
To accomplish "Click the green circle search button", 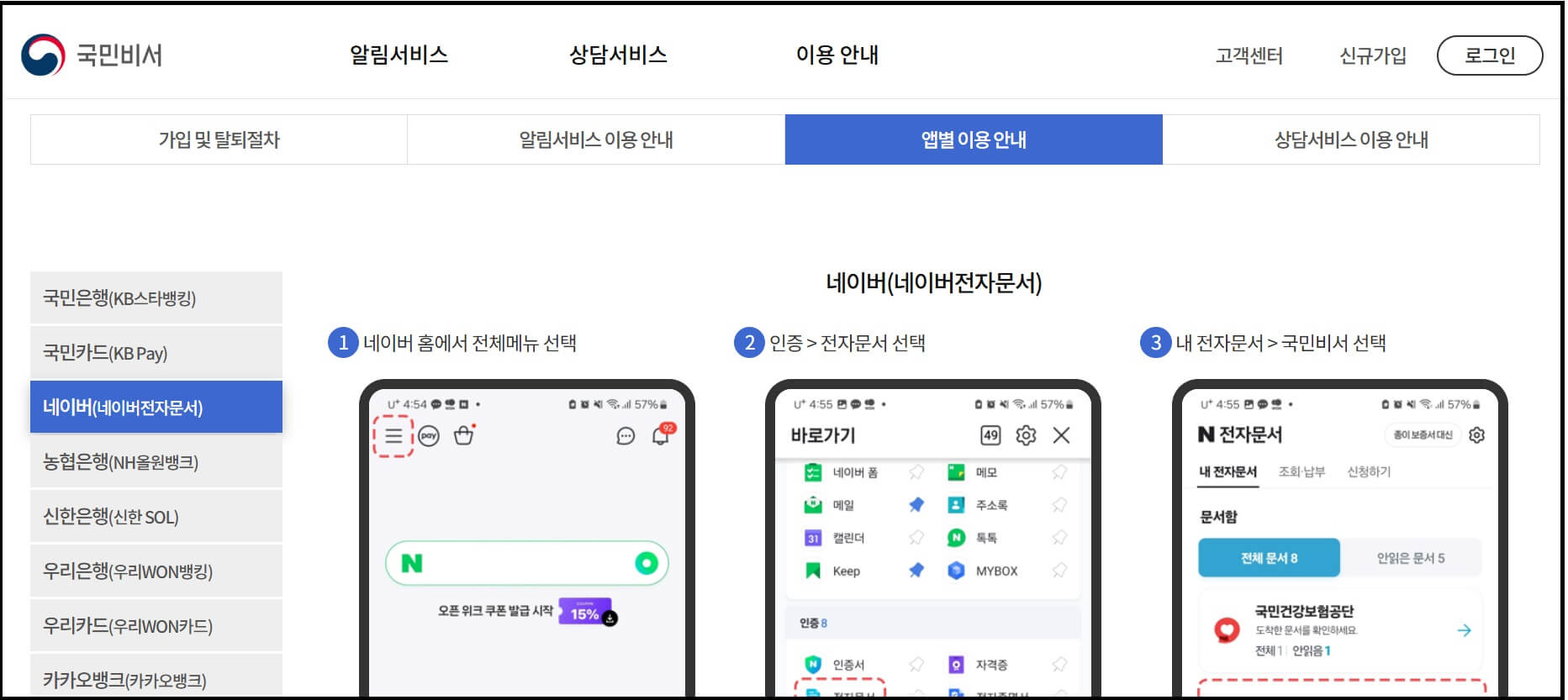I will [x=647, y=563].
